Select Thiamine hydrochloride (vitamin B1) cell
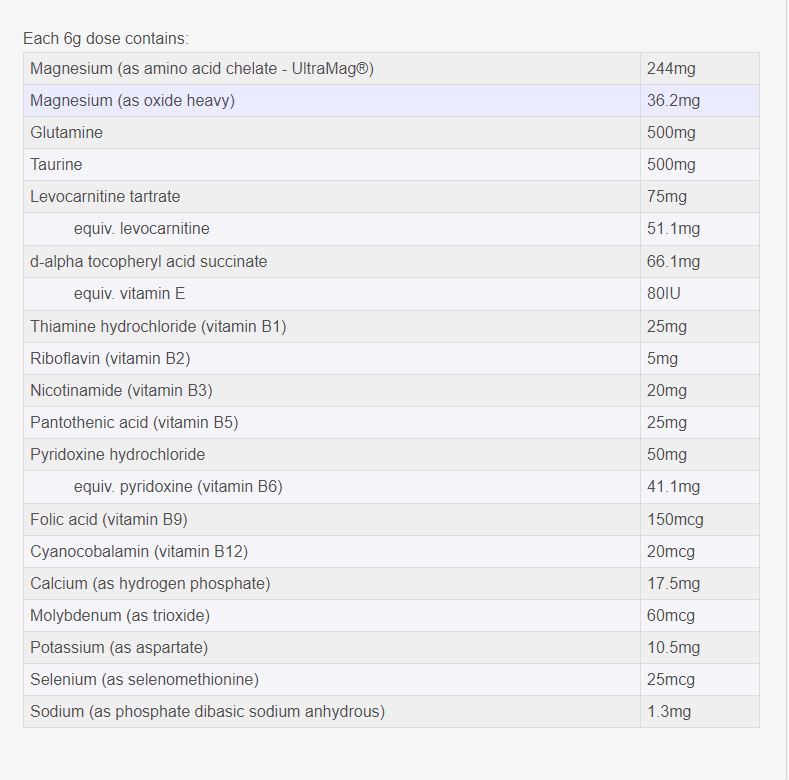The height and width of the screenshot is (780, 789). coord(158,327)
